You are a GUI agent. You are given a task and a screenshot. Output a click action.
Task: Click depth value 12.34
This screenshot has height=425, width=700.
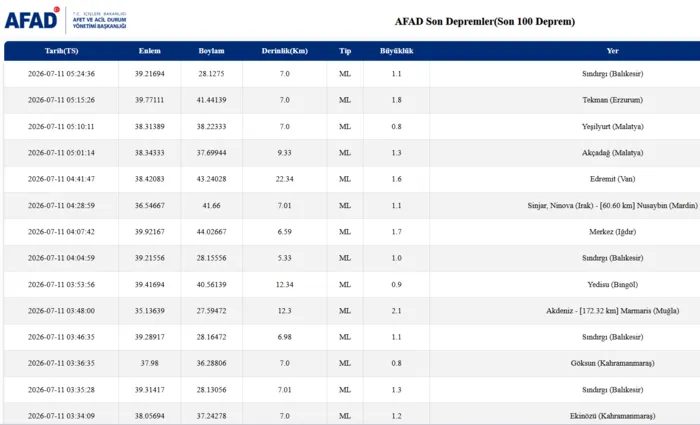pyautogui.click(x=284, y=284)
